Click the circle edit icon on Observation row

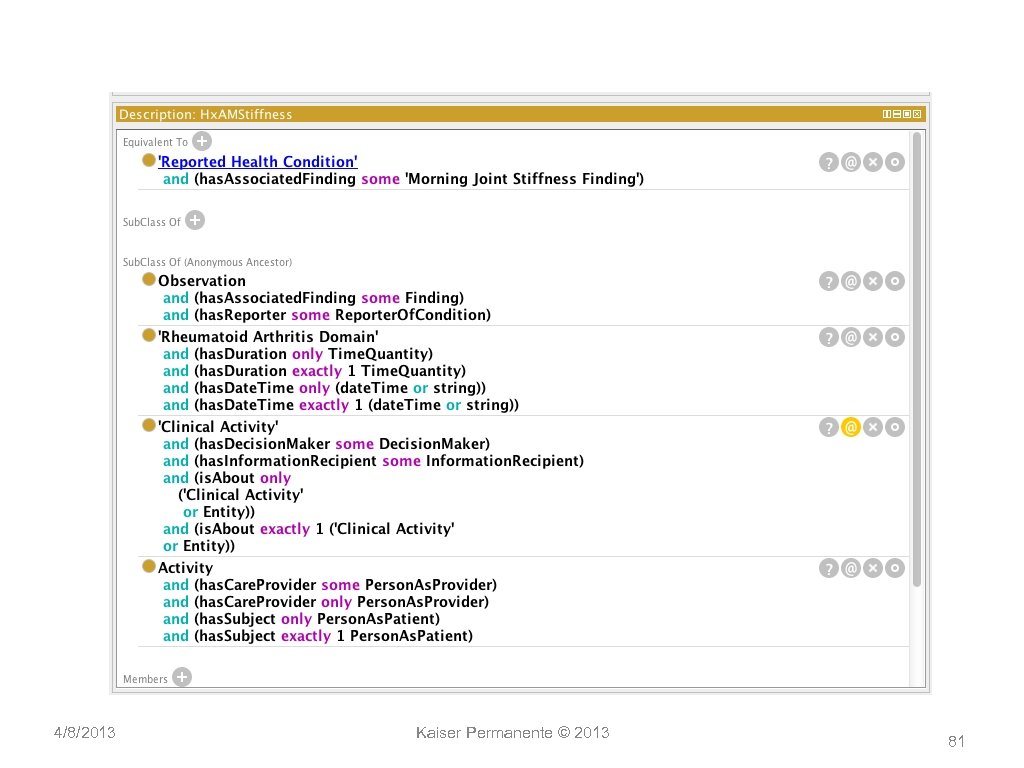(895, 281)
